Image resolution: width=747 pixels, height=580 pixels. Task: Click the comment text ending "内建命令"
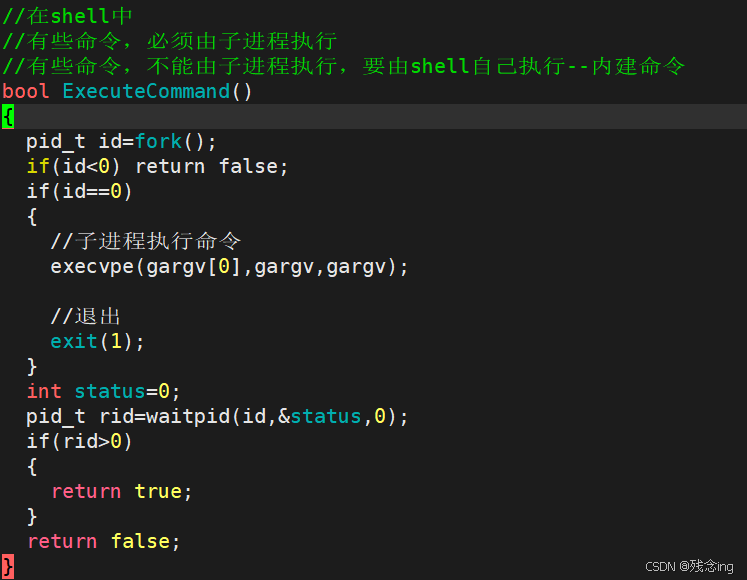point(343,66)
